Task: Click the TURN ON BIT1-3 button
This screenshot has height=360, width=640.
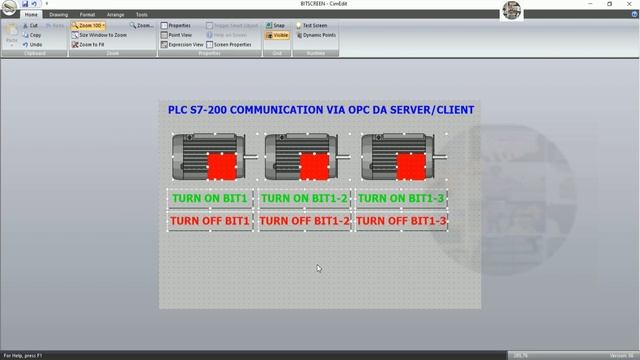Action: point(401,198)
